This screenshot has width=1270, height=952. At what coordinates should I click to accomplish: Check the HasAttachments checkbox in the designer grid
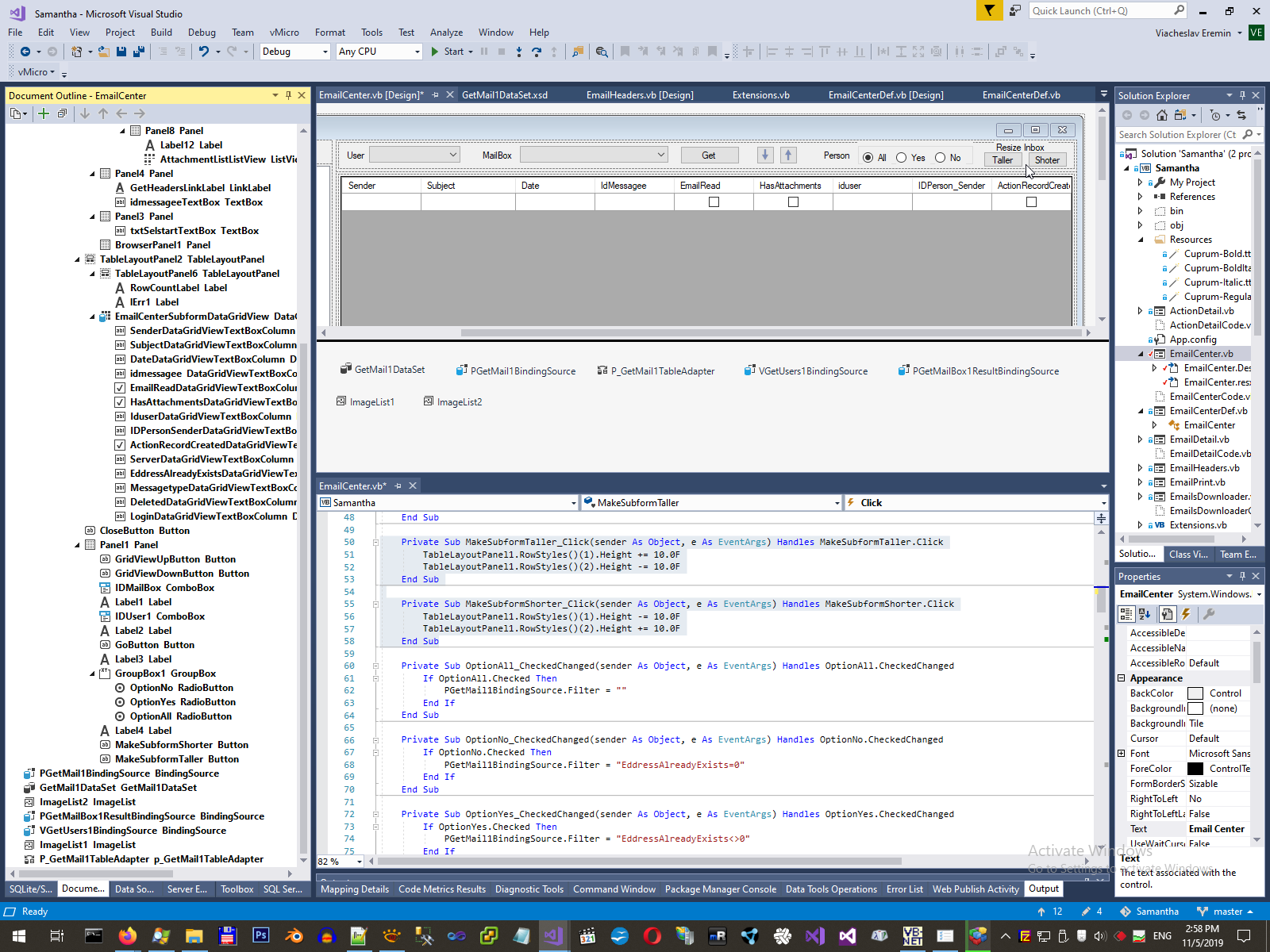(793, 202)
